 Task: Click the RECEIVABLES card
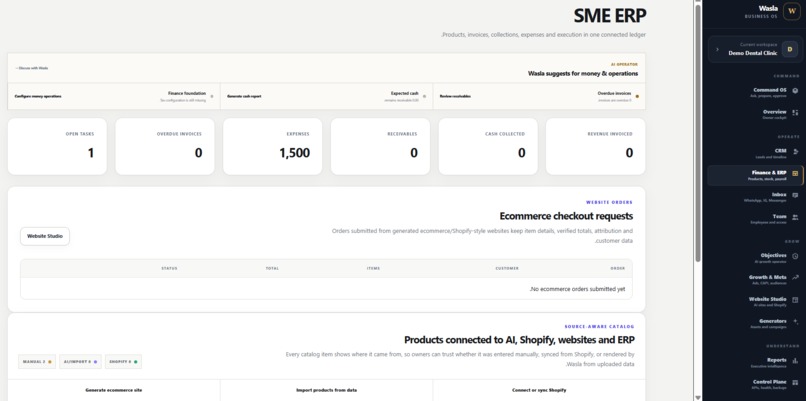point(380,147)
